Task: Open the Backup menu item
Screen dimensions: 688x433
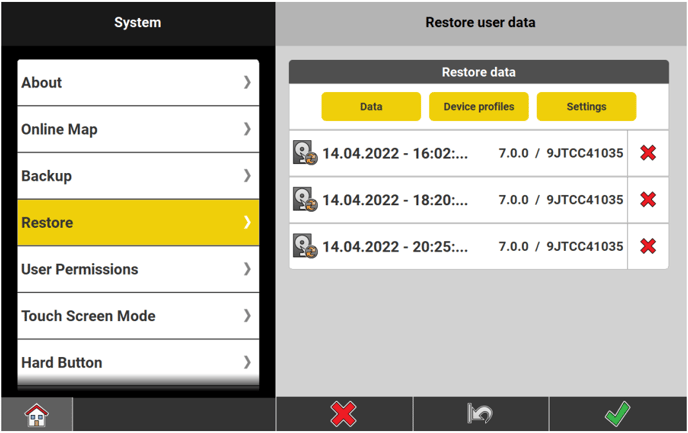Action: [138, 176]
